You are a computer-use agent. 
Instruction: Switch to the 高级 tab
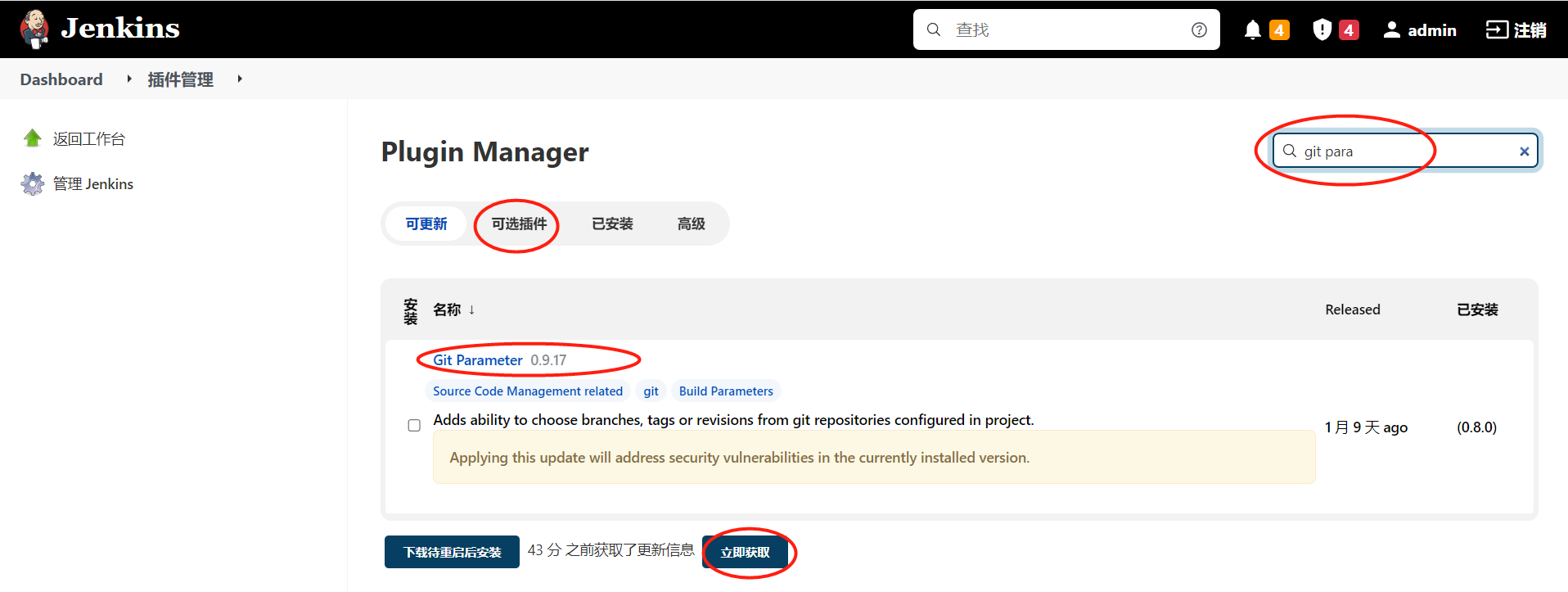tap(691, 224)
